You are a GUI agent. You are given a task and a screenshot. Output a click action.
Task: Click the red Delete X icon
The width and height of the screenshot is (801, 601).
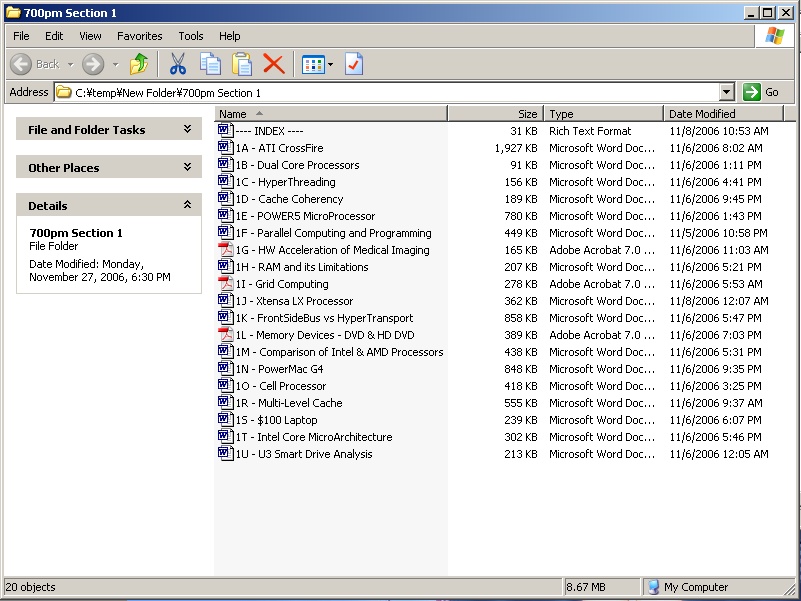pyautogui.click(x=274, y=64)
